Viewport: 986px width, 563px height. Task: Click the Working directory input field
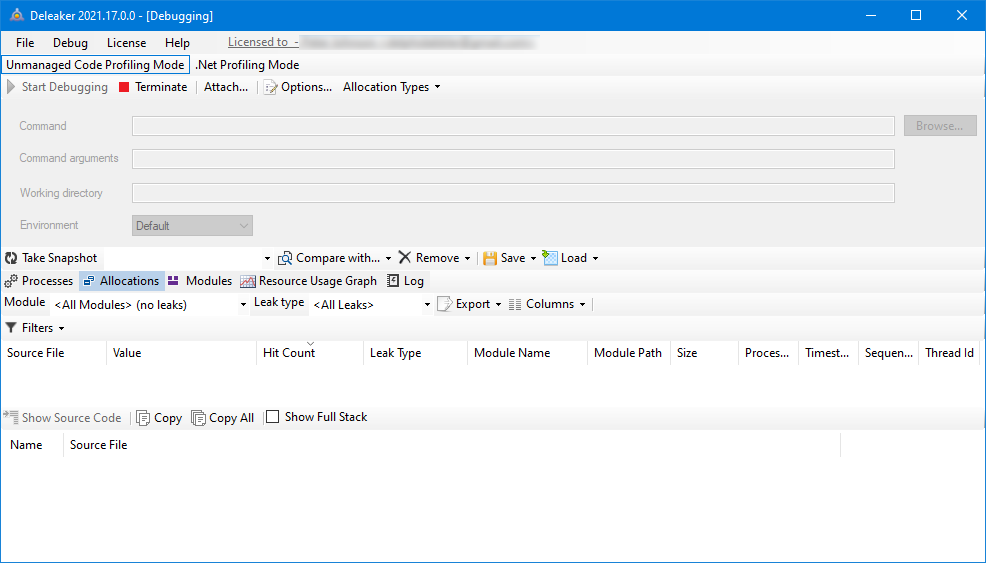click(x=513, y=193)
